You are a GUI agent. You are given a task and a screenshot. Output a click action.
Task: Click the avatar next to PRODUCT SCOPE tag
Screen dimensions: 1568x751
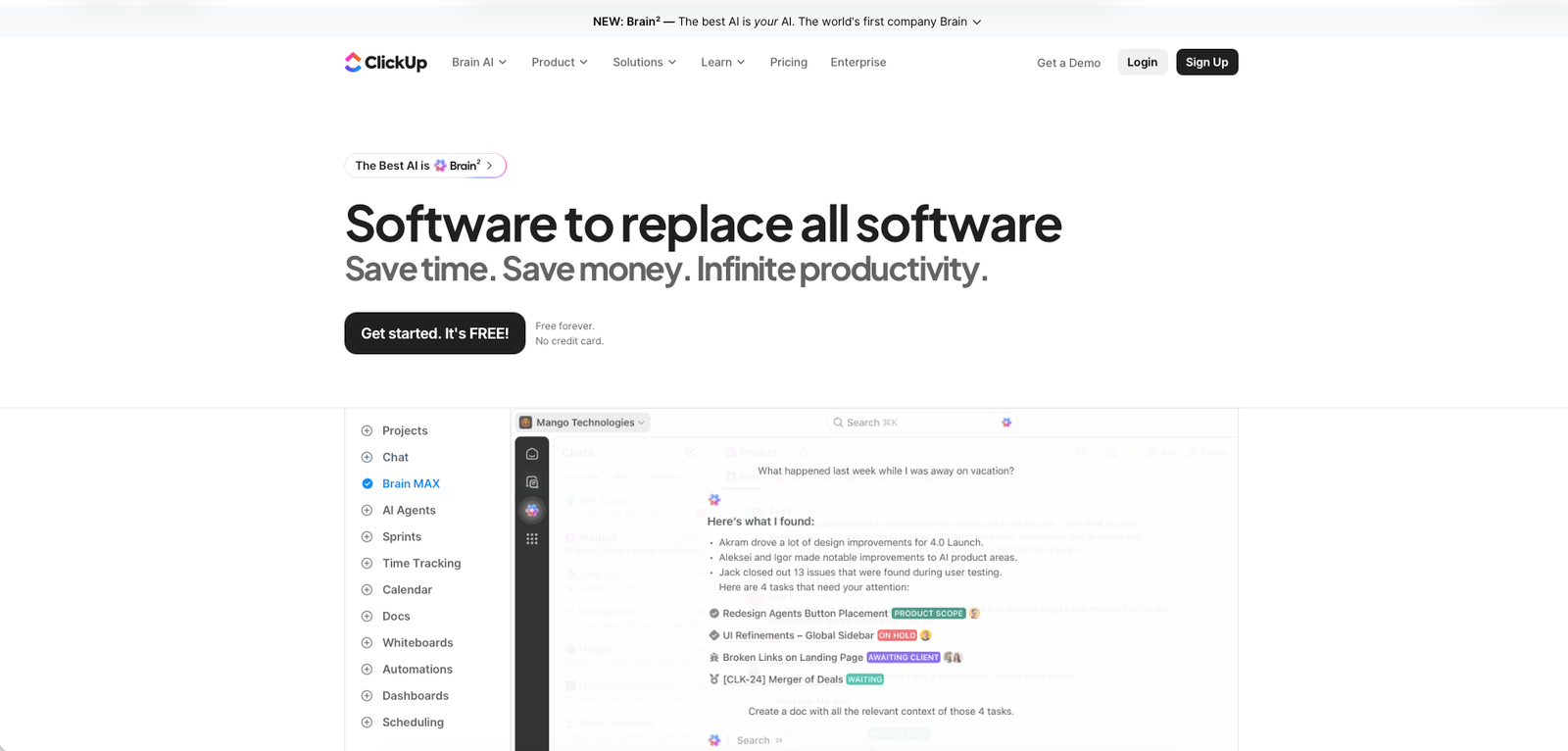pyautogui.click(x=974, y=614)
